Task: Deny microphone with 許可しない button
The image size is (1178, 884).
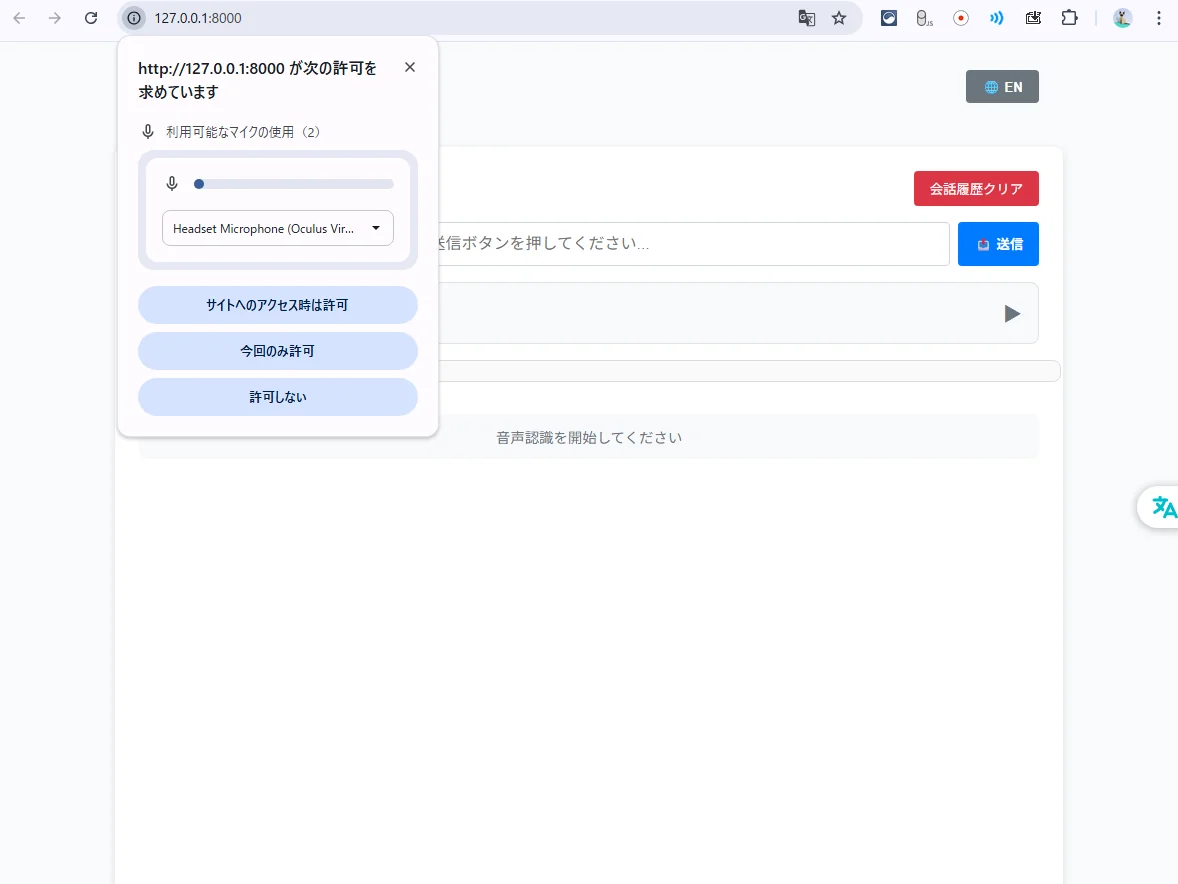Action: [278, 397]
